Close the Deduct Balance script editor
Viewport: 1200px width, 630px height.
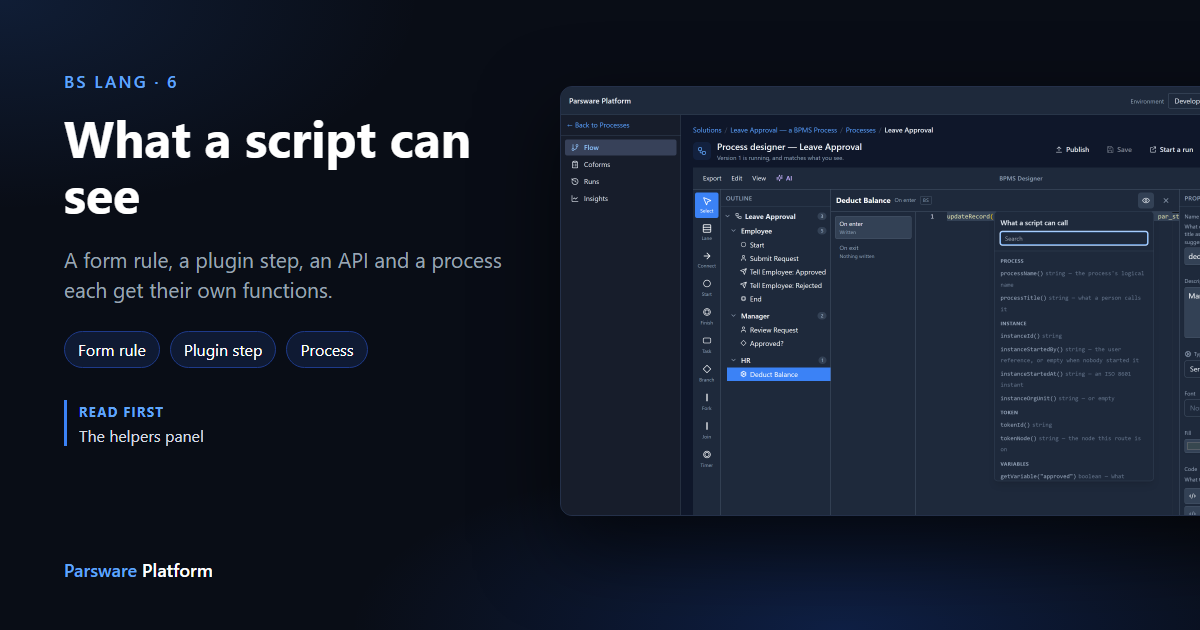[x=1165, y=200]
